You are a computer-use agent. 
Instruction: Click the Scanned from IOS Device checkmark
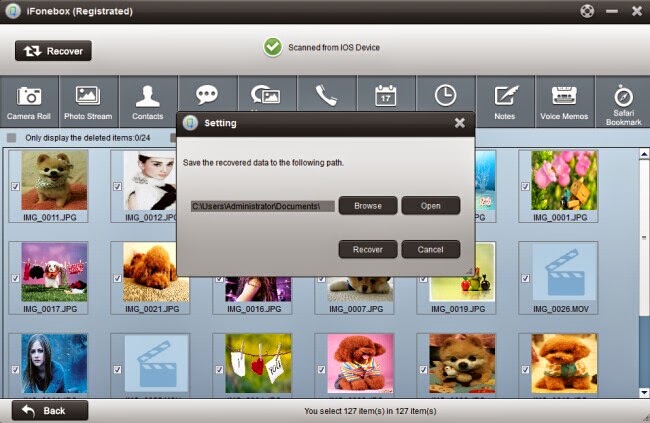click(273, 47)
